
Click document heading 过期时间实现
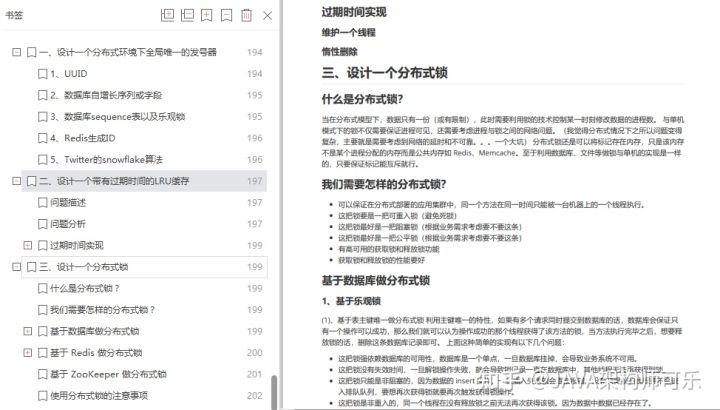click(x=354, y=12)
